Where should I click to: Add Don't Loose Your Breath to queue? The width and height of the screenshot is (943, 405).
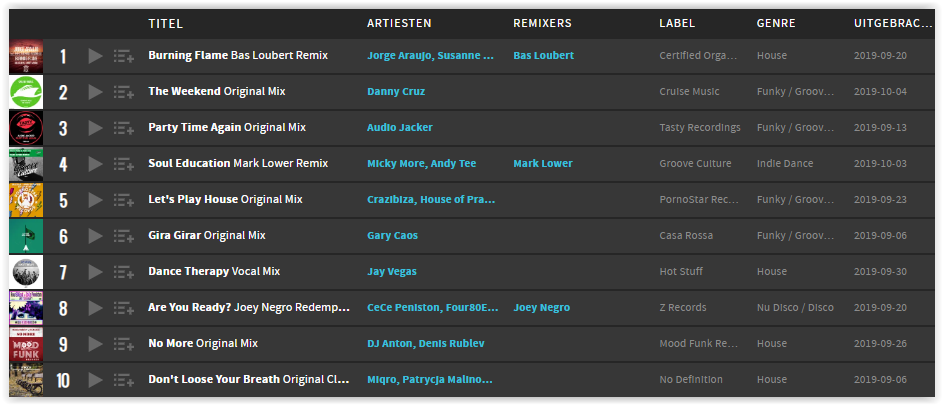point(123,380)
